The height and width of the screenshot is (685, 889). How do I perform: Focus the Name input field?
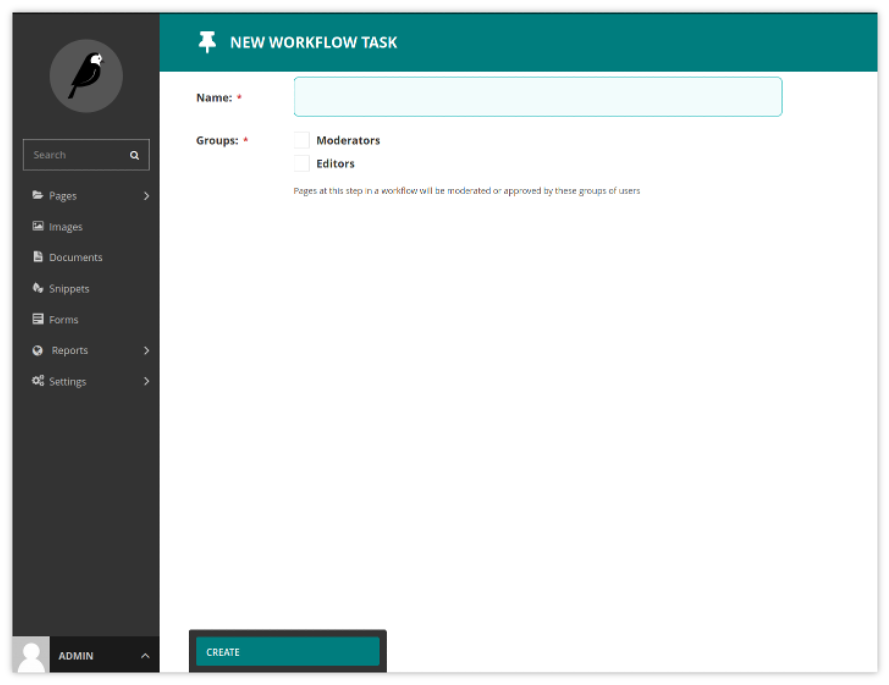[537, 97]
